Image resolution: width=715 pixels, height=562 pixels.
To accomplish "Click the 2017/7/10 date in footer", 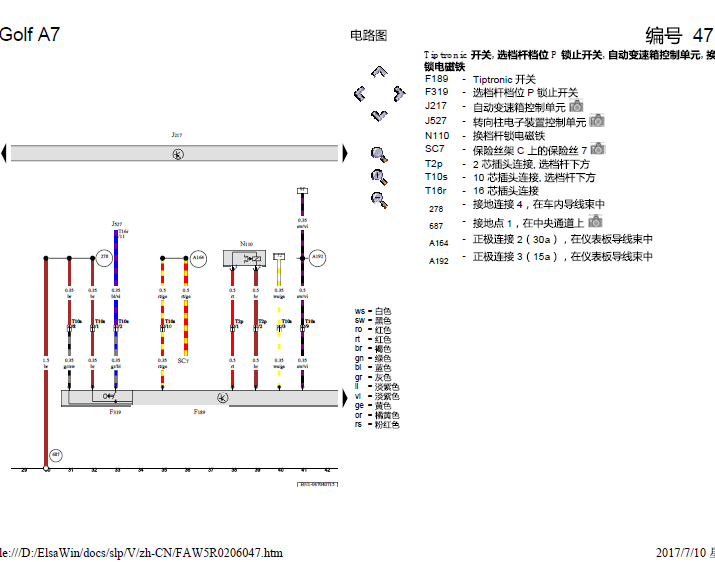I will pos(681,553).
